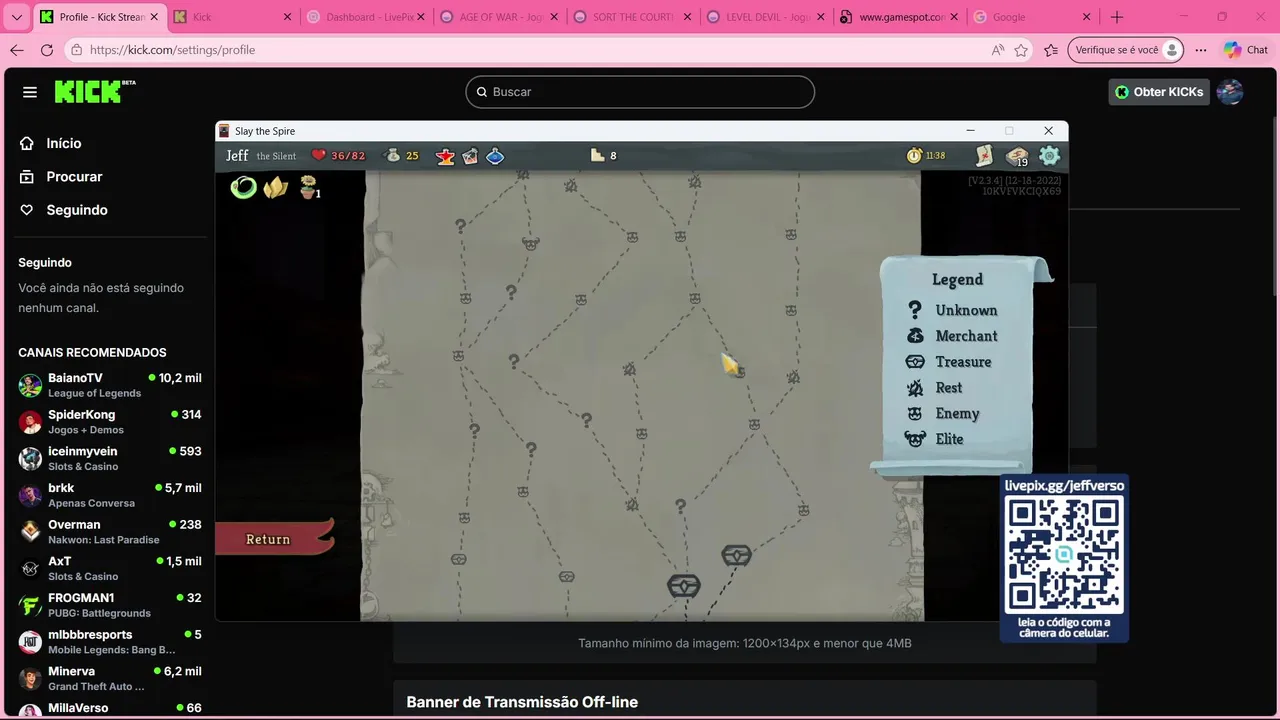Click the Buscar search field
Screen dimensions: 1280x720
click(640, 92)
